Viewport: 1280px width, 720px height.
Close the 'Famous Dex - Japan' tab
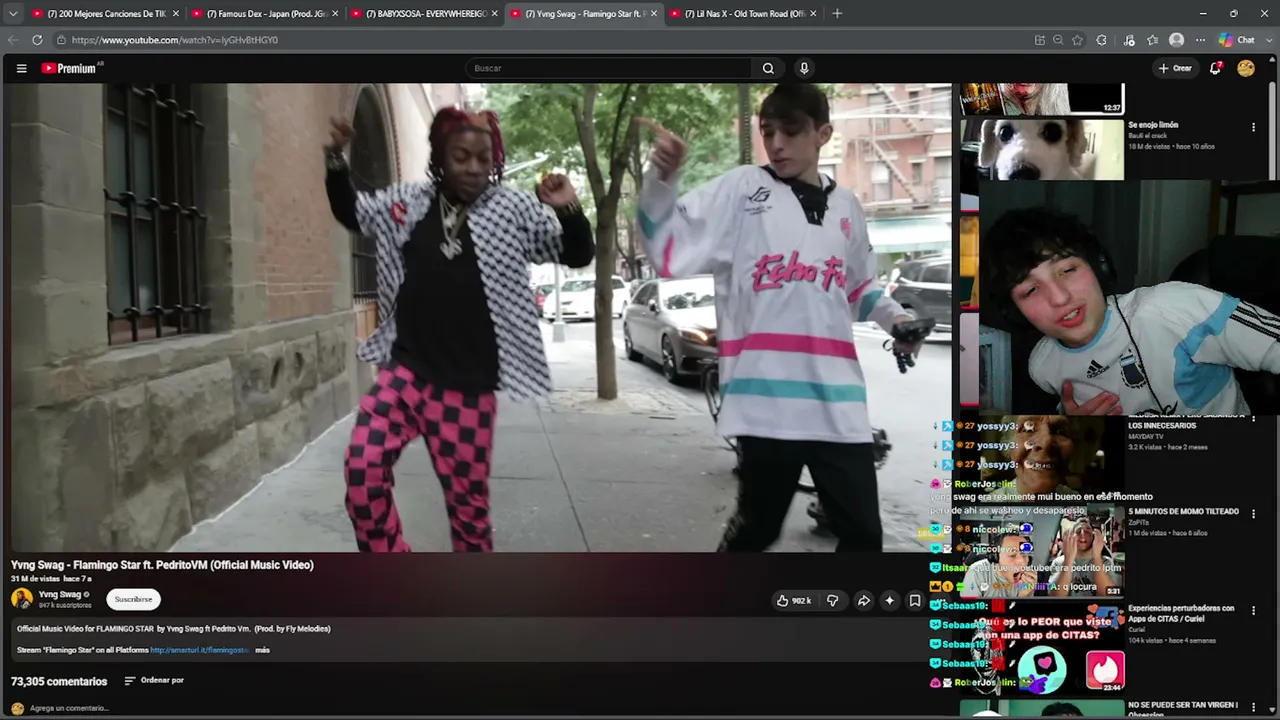click(x=335, y=14)
